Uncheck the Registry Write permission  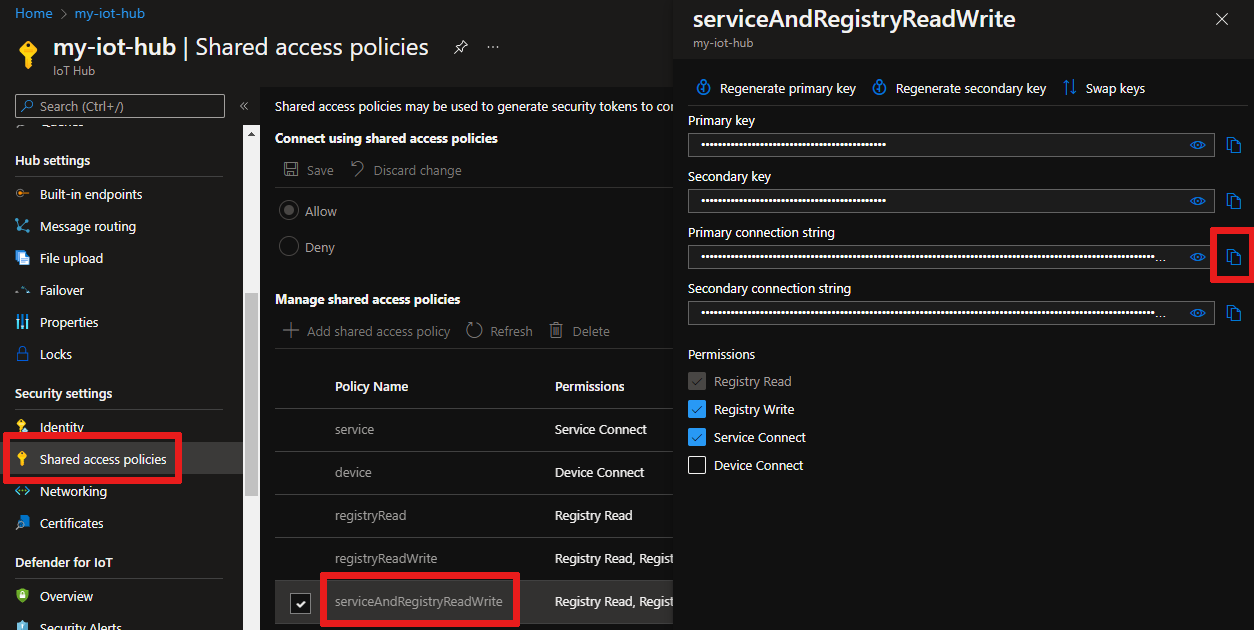pos(697,409)
